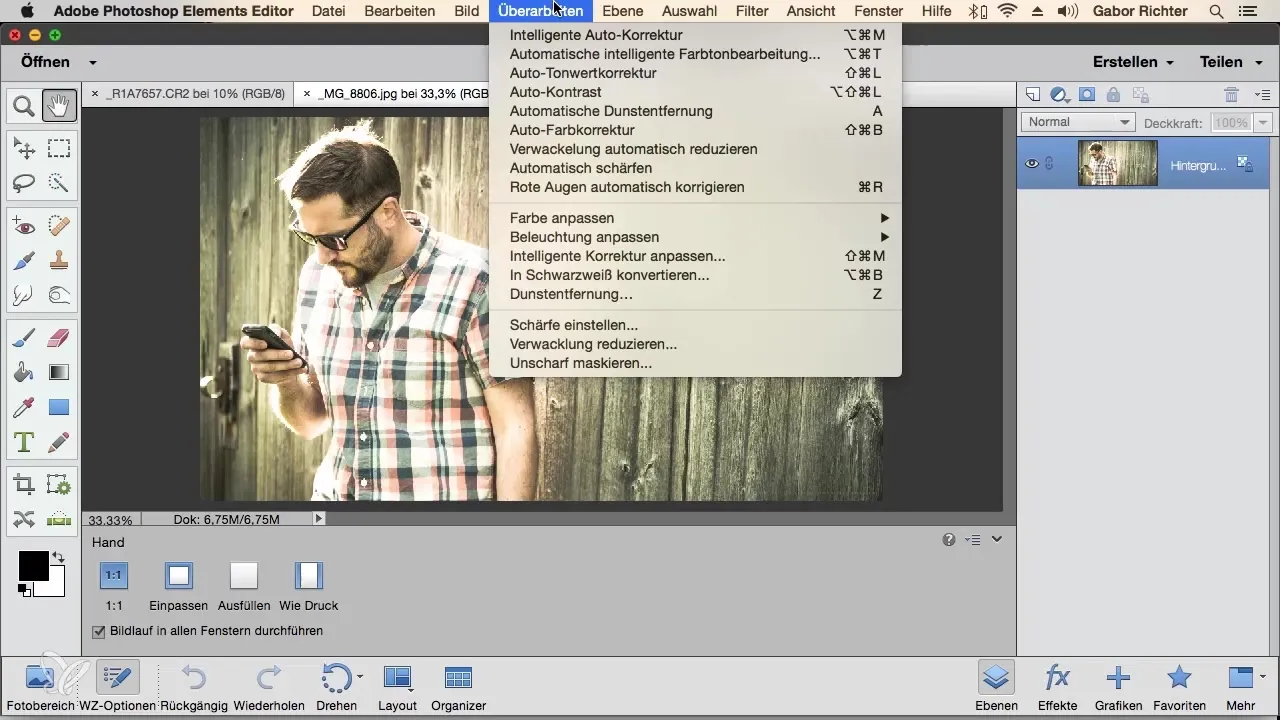Create a new layer in Layers panel
Screen dimensions: 1280x720
pos(1033,95)
